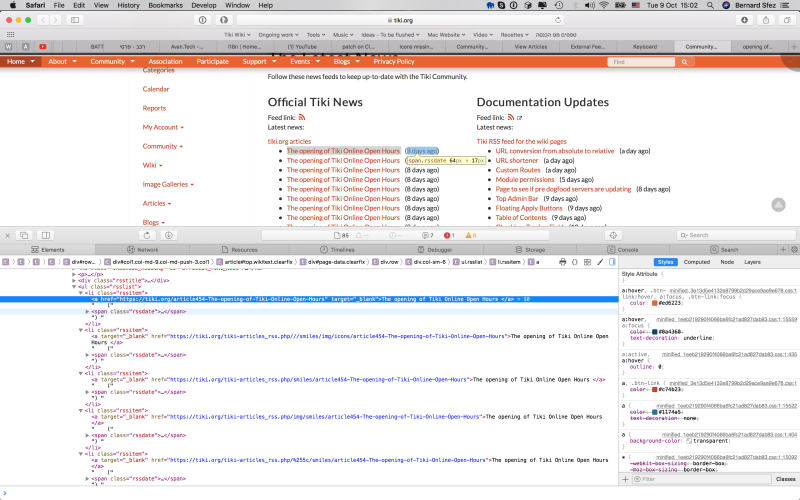Click the Share button in Safari toolbar

tap(766, 20)
